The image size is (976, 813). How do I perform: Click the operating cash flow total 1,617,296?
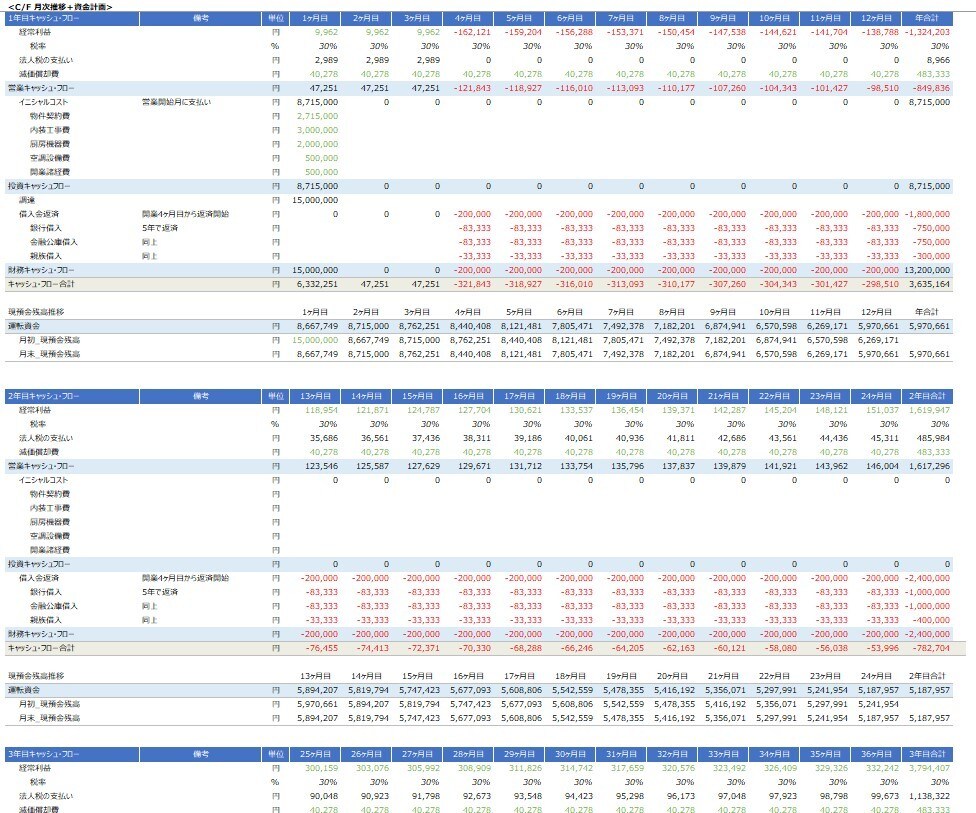pyautogui.click(x=929, y=467)
